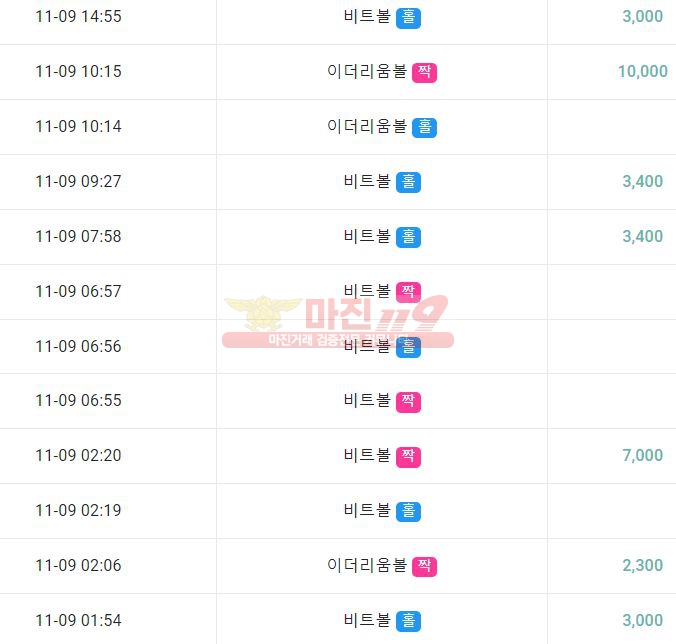Click the blue 홀 badge in 07:58 row
The width and height of the screenshot is (676, 644).
[x=408, y=238]
